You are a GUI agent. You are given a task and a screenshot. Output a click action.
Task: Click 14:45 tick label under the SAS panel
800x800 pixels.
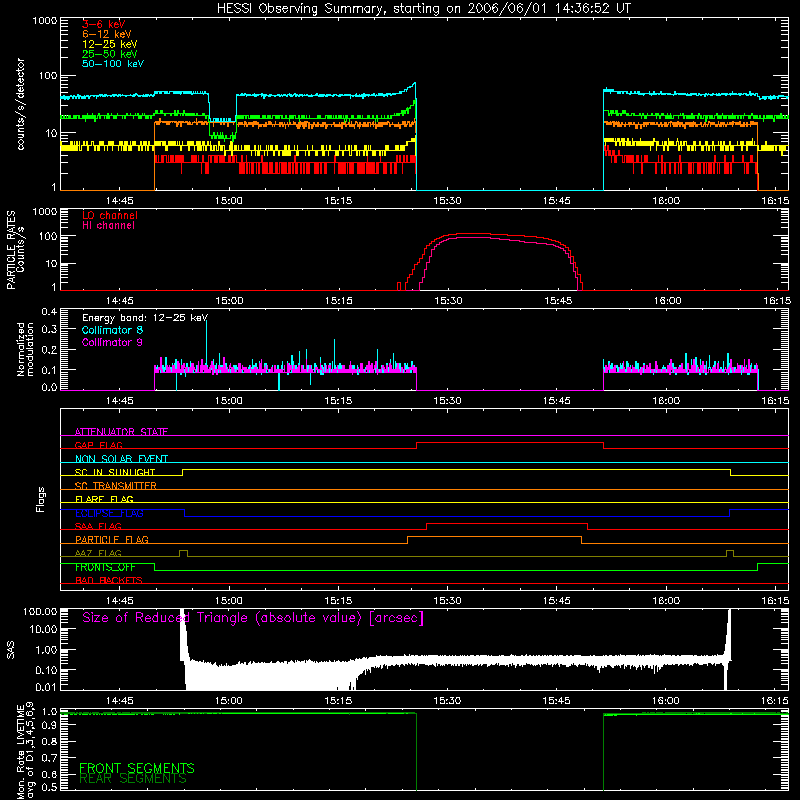pos(119,701)
